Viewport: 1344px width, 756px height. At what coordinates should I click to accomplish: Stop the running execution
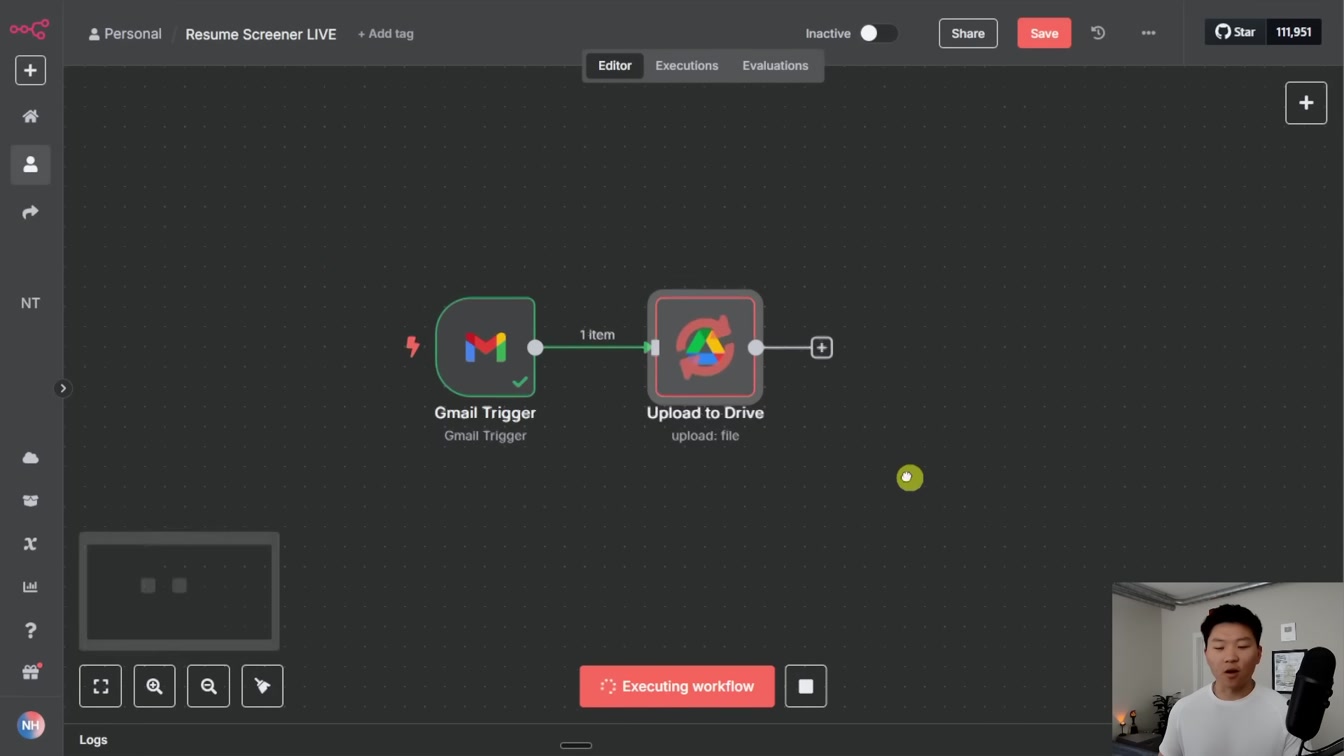tap(806, 686)
